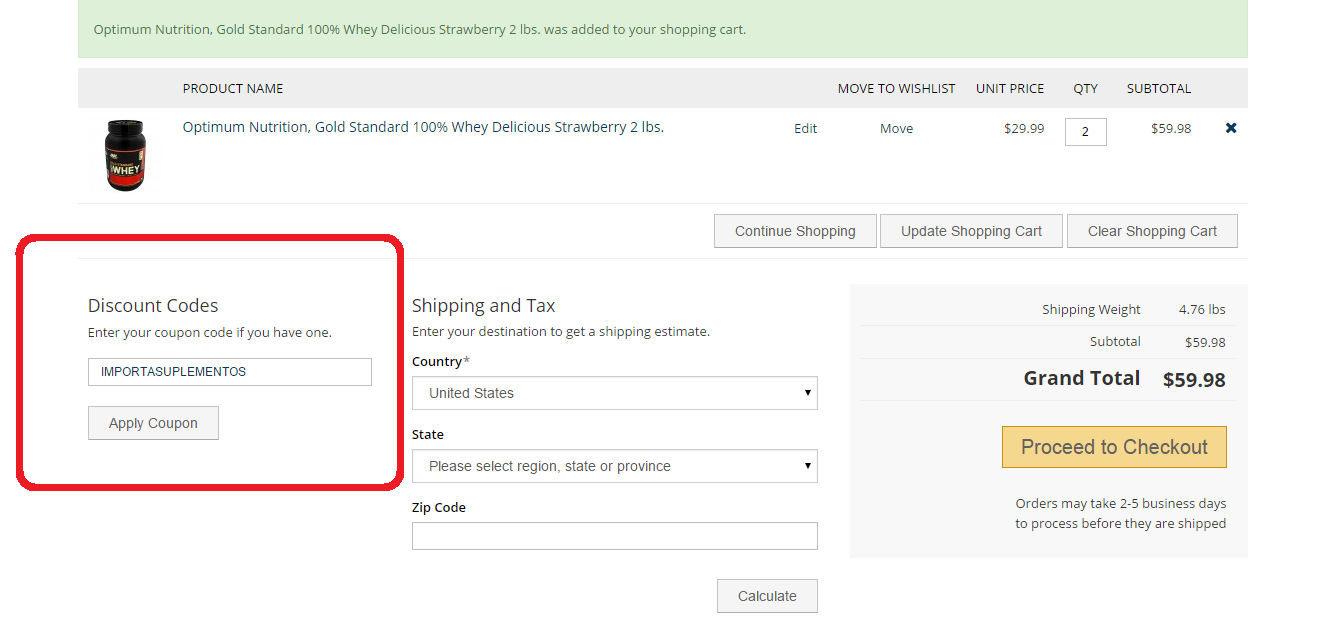The height and width of the screenshot is (620, 1319).
Task: Click the shipping estimate instruction text
Action: [x=561, y=331]
